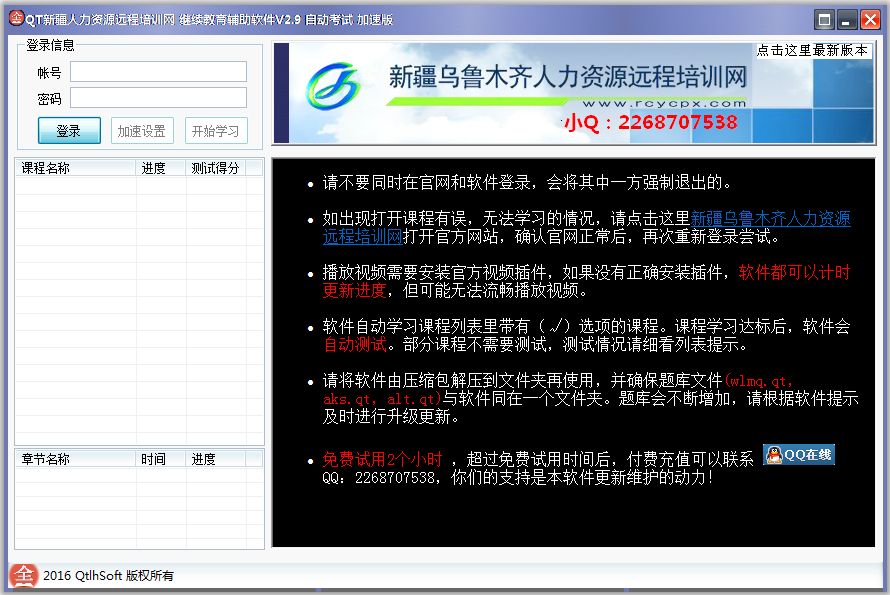This screenshot has width=890, height=595.
Task: Click the 开始学习 start learning button
Action: pyautogui.click(x=216, y=131)
